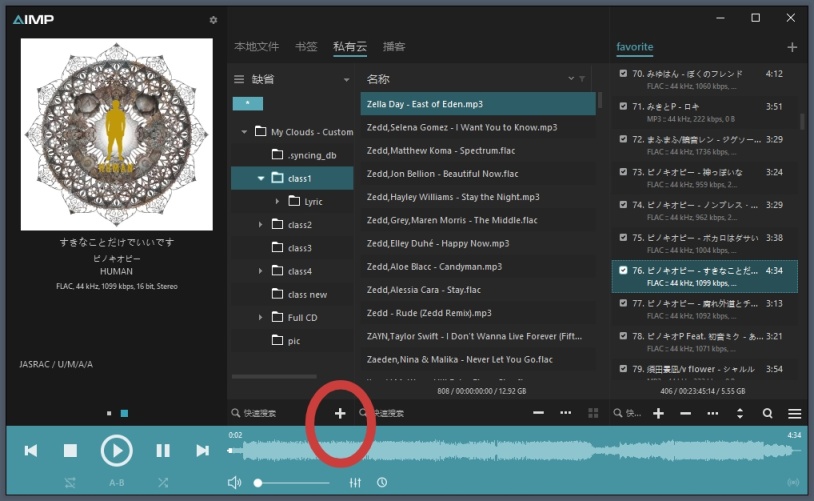814x501 pixels.
Task: Uncheck track 71 みきとP checkbox
Action: tap(623, 106)
